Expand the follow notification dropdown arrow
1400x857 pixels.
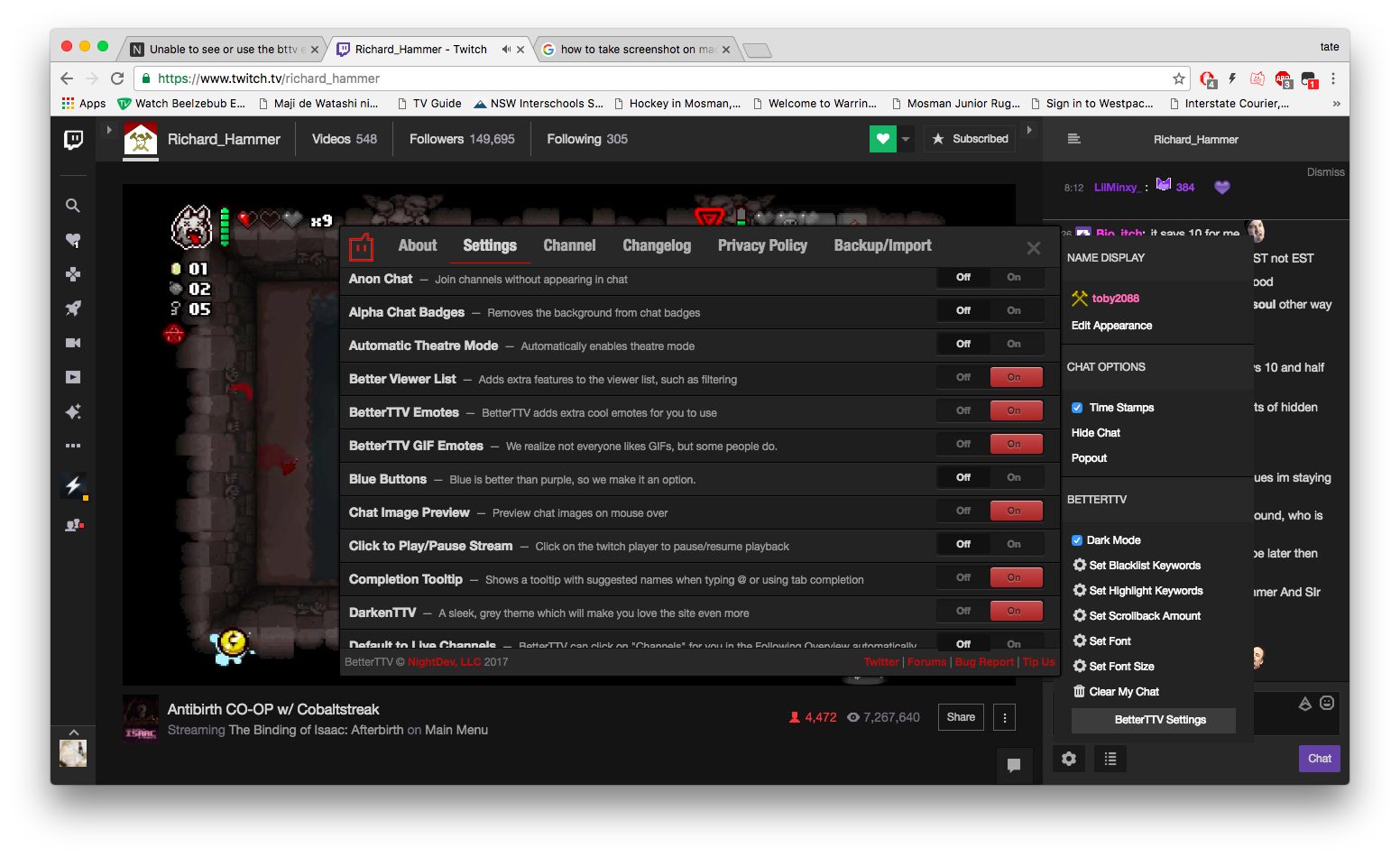pos(906,139)
